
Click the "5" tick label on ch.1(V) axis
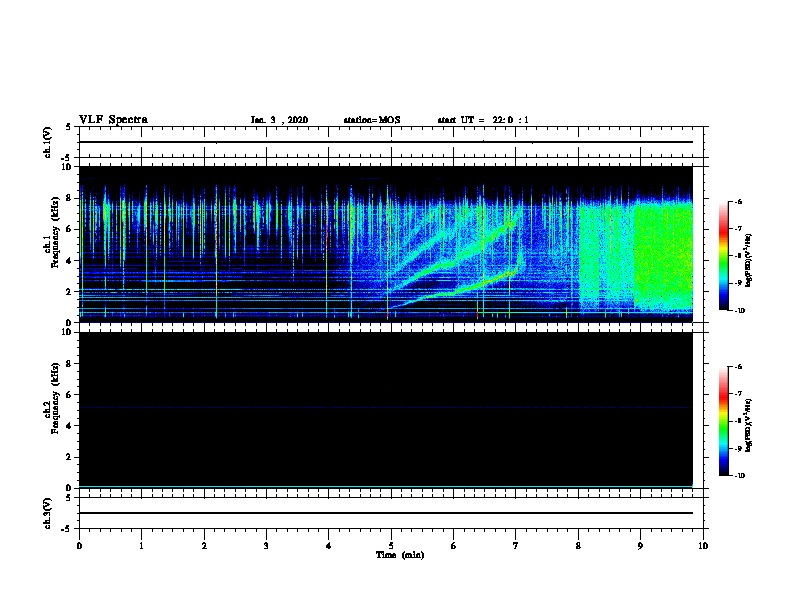coord(69,127)
